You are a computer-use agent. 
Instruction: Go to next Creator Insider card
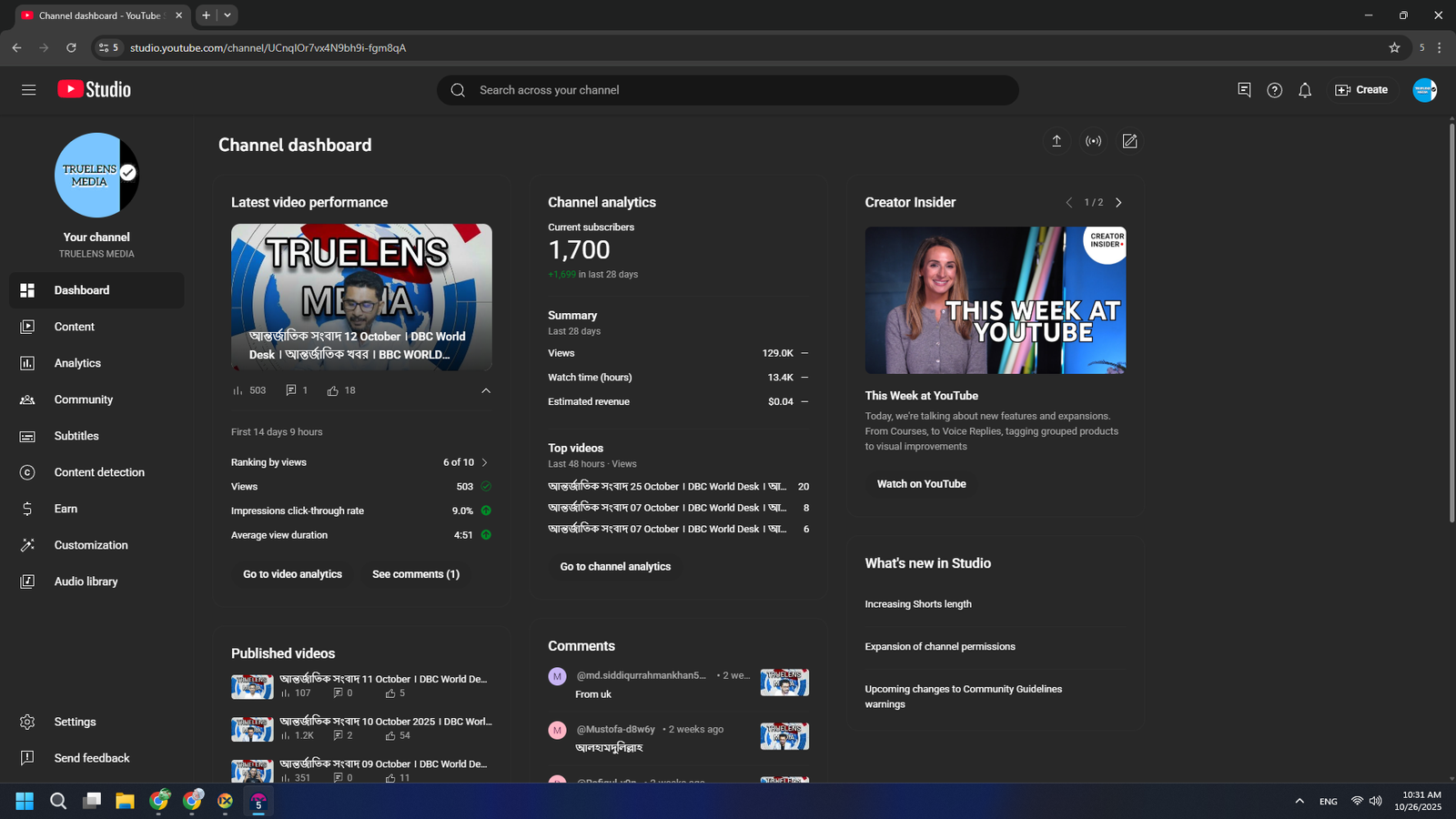(x=1118, y=203)
